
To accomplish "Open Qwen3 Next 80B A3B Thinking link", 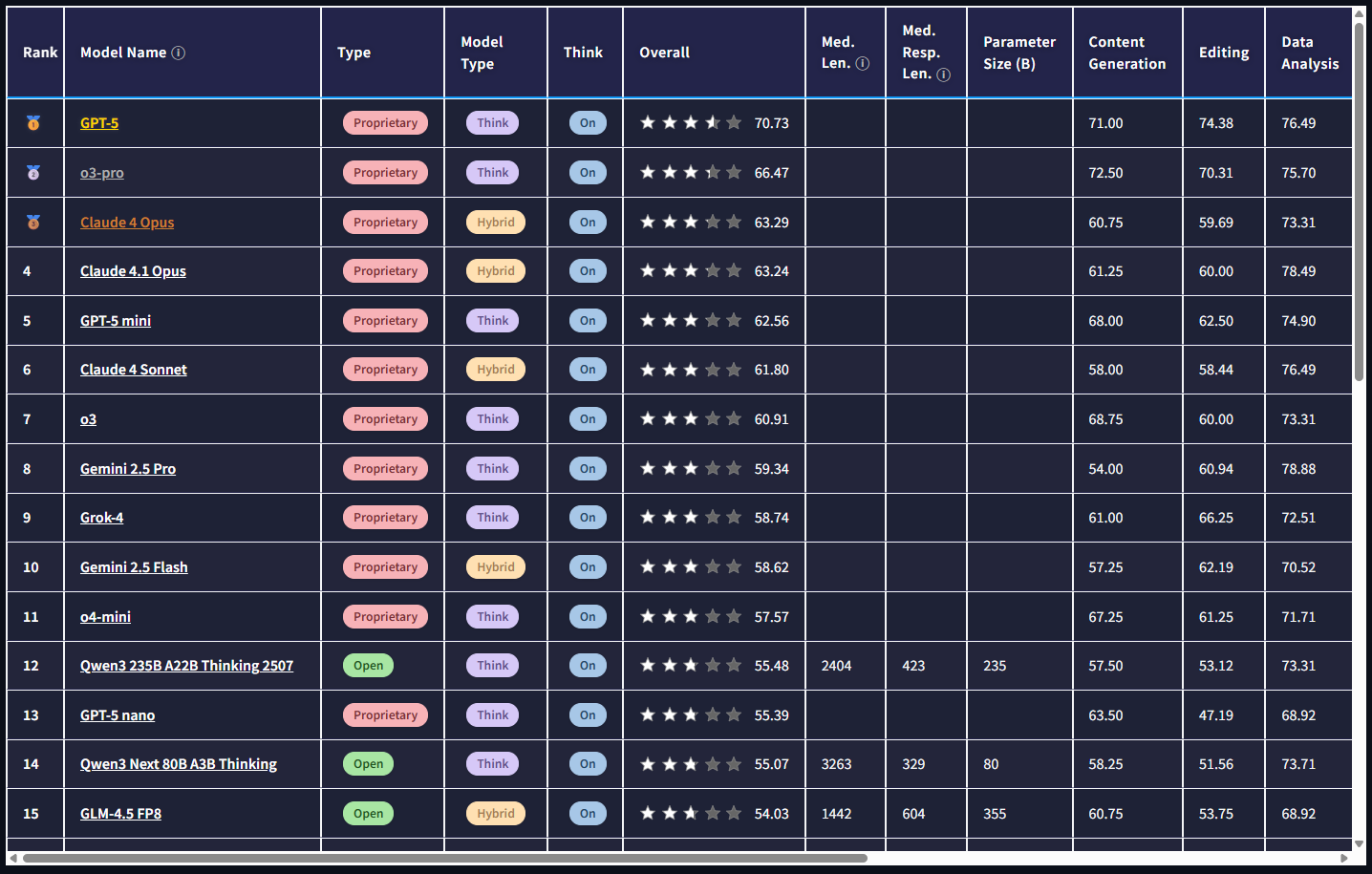I will tap(179, 764).
